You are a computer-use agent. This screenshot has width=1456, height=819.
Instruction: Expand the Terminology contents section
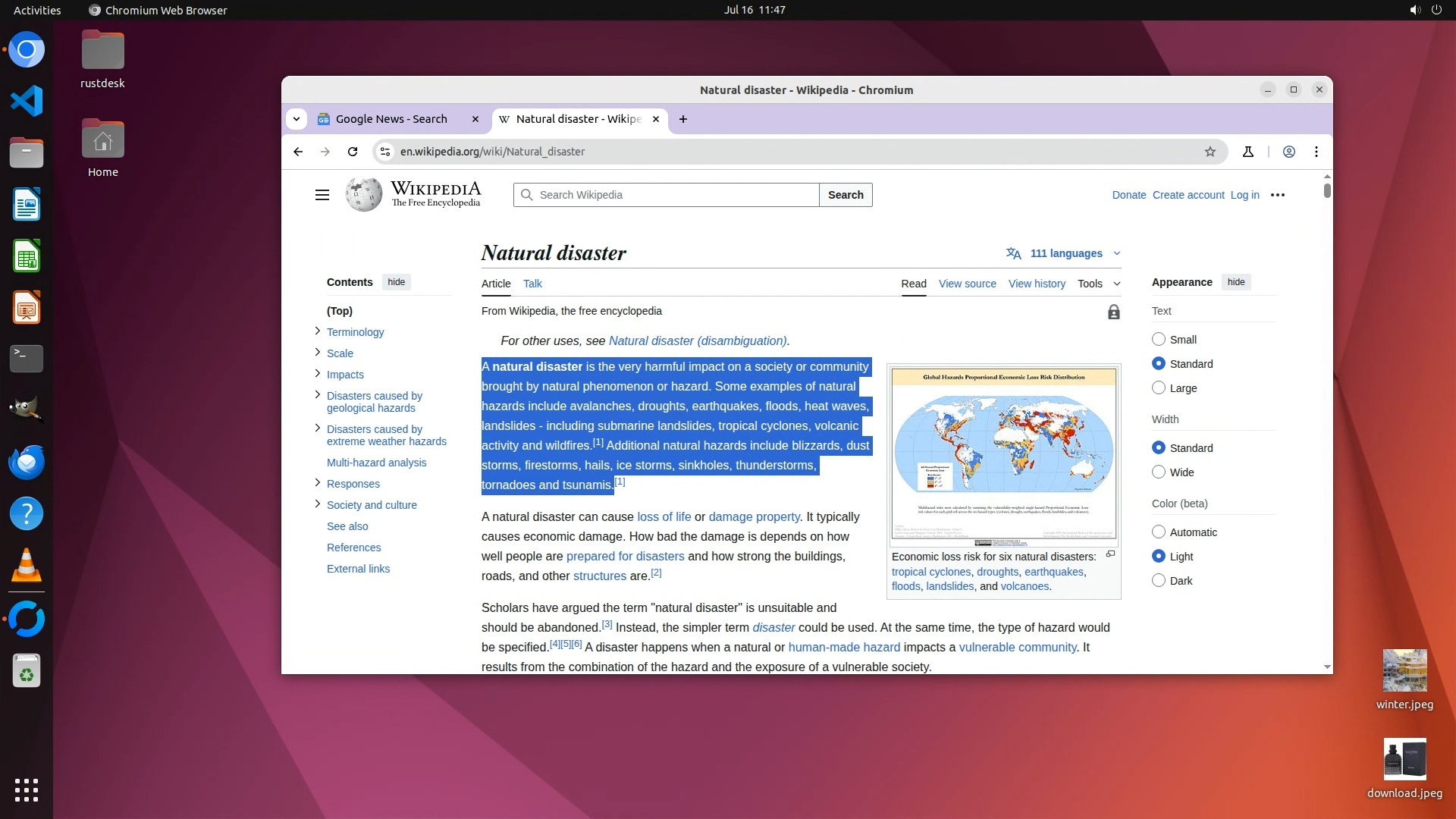(x=317, y=331)
